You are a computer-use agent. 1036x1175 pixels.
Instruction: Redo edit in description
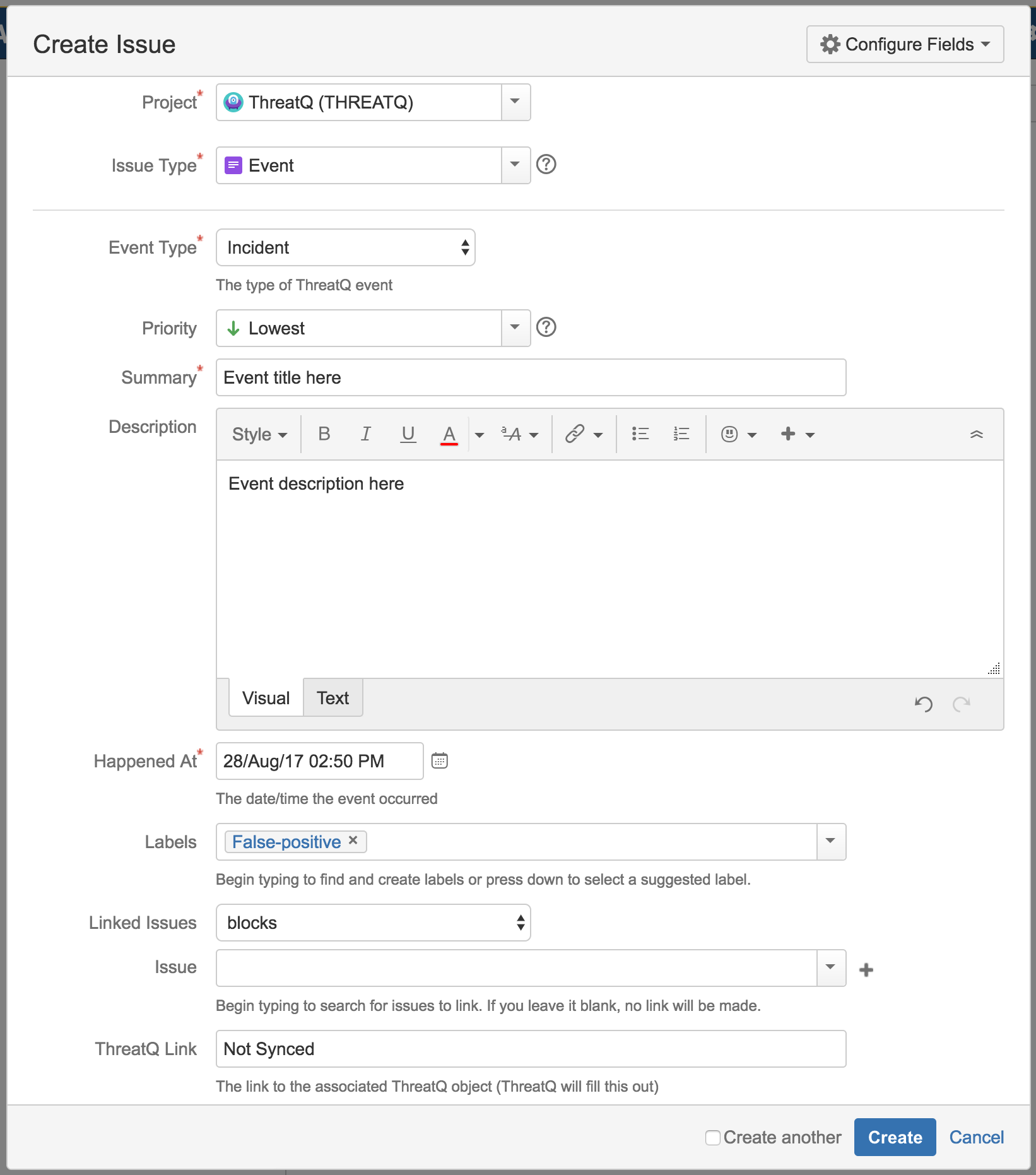point(962,704)
